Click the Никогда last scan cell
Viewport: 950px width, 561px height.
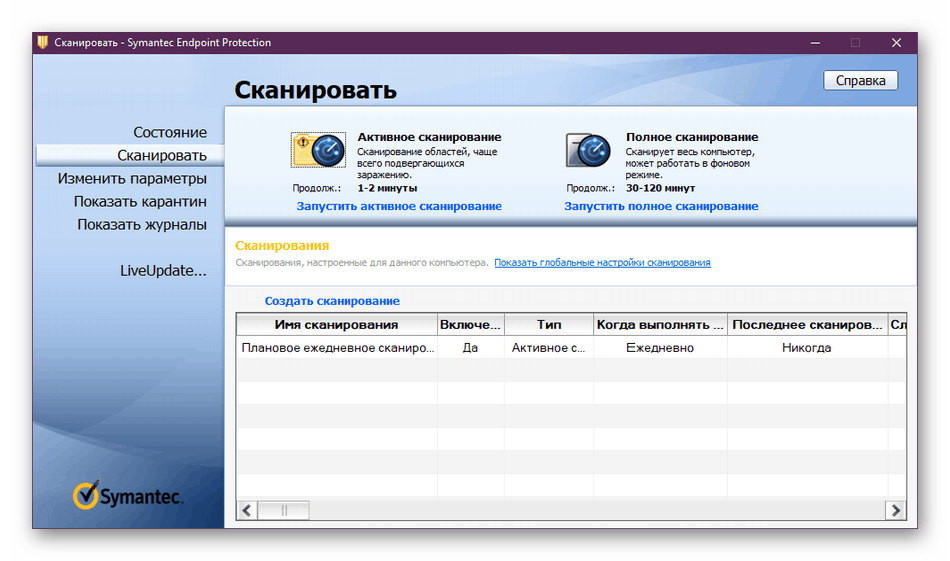(807, 348)
